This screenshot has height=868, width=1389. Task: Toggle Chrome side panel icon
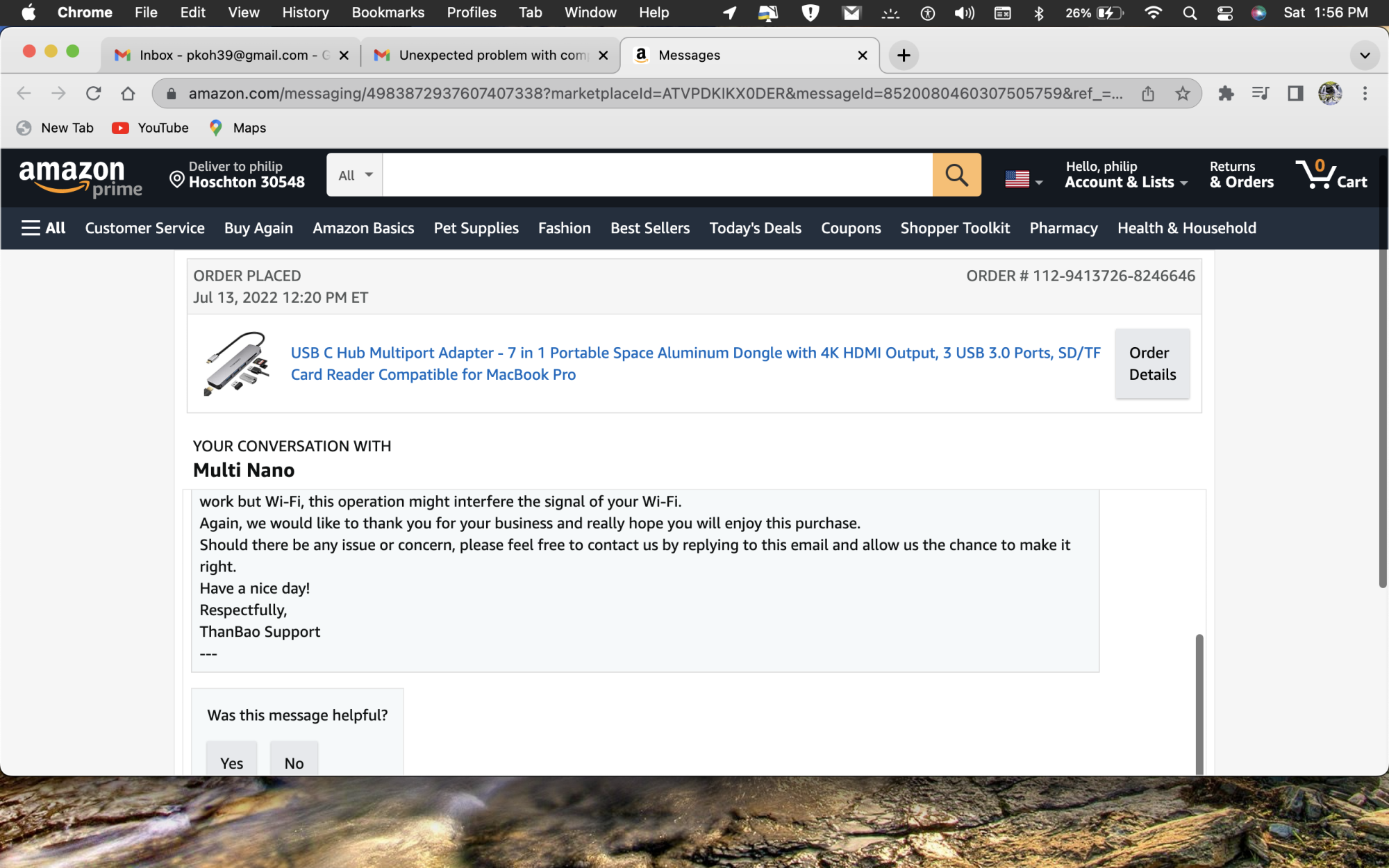click(x=1295, y=94)
